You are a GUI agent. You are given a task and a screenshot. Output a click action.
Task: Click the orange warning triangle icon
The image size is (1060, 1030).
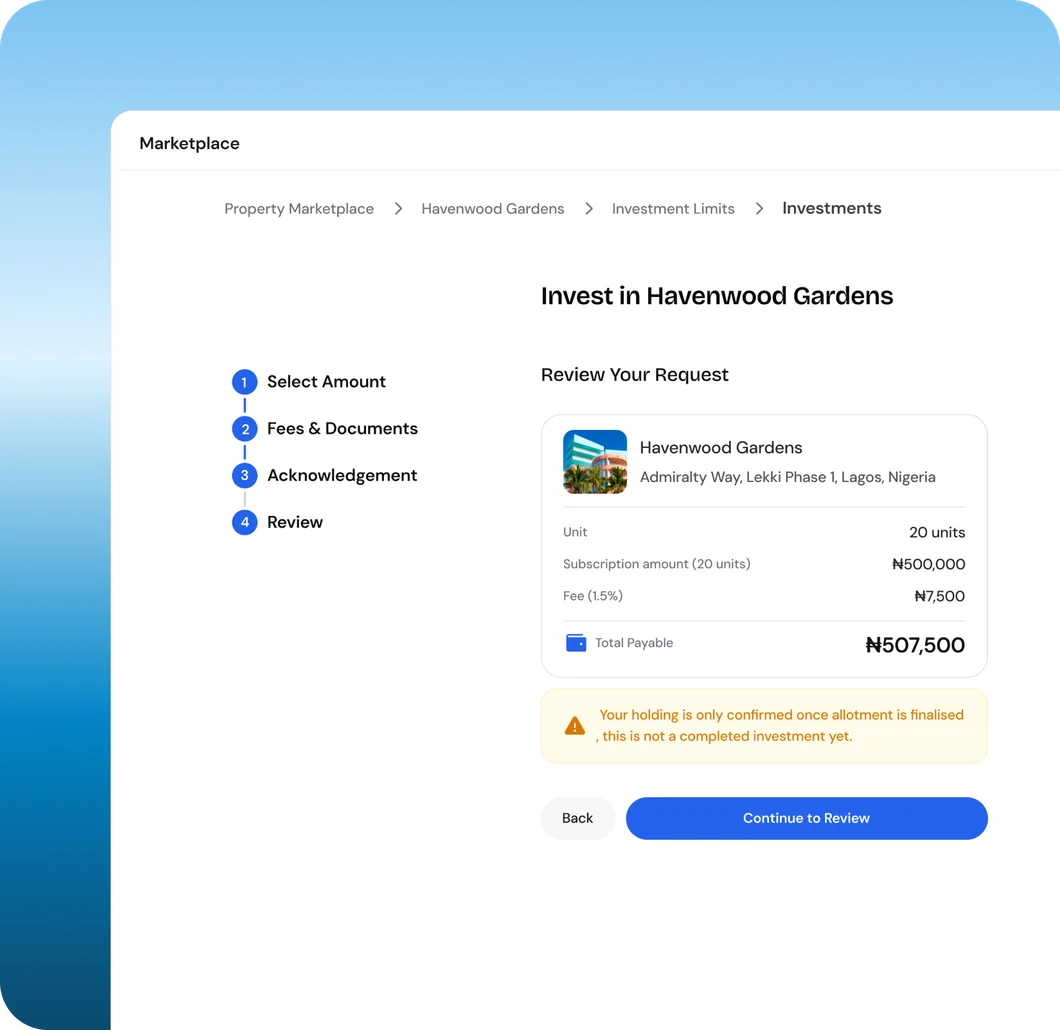pos(575,726)
